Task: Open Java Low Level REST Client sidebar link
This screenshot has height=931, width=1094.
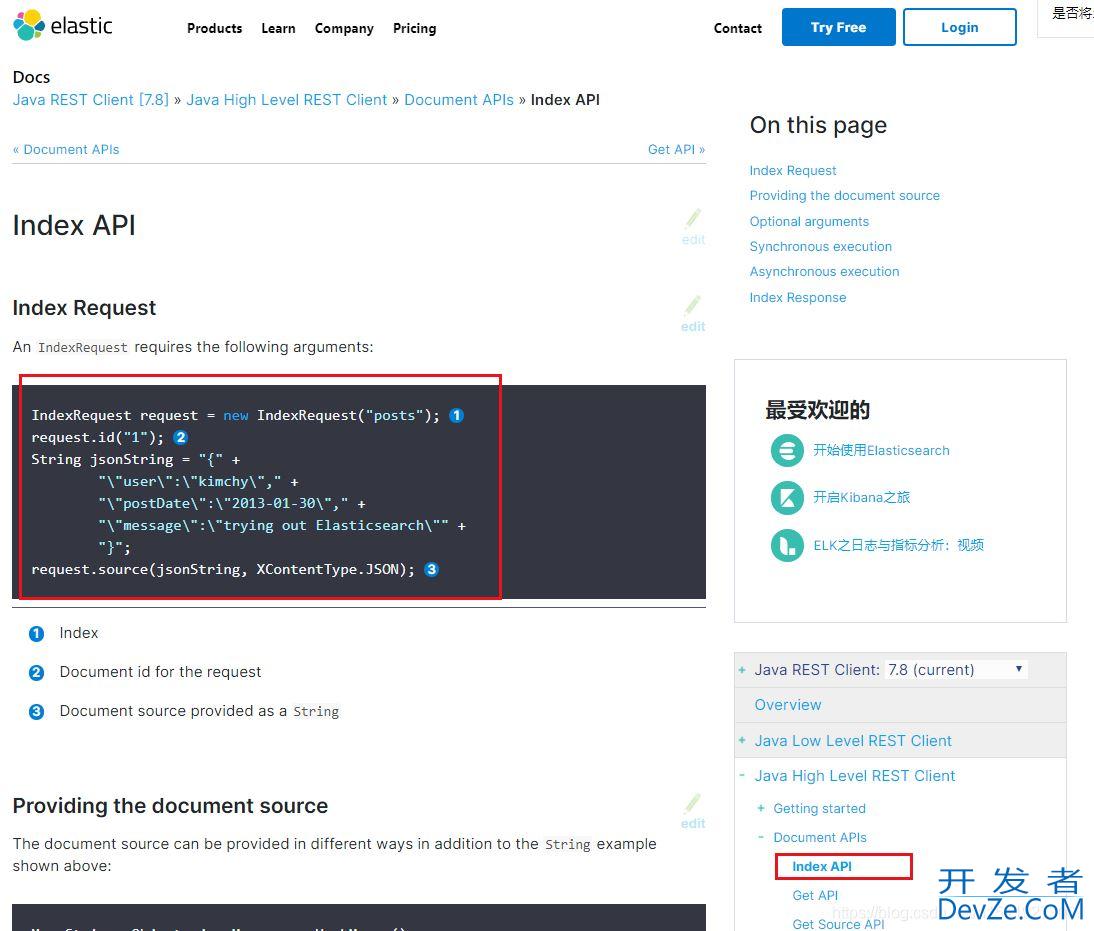Action: point(853,740)
